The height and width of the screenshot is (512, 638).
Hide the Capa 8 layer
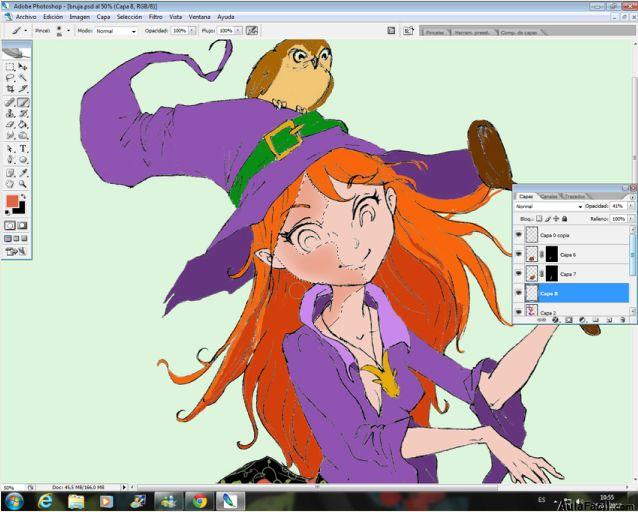[x=518, y=293]
